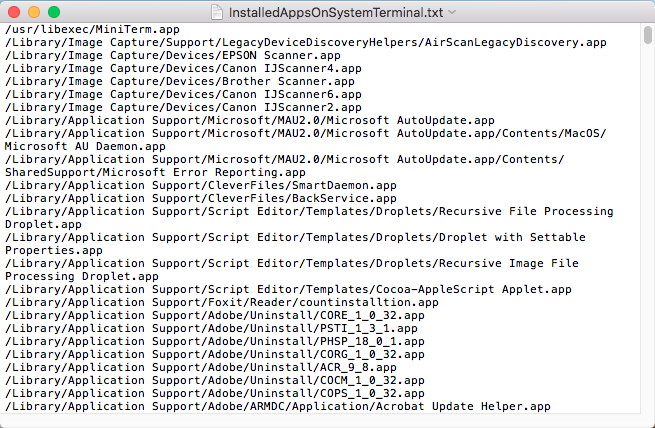Place cursor in the /usr/libexec/MiniTerm.app line

(x=92, y=30)
